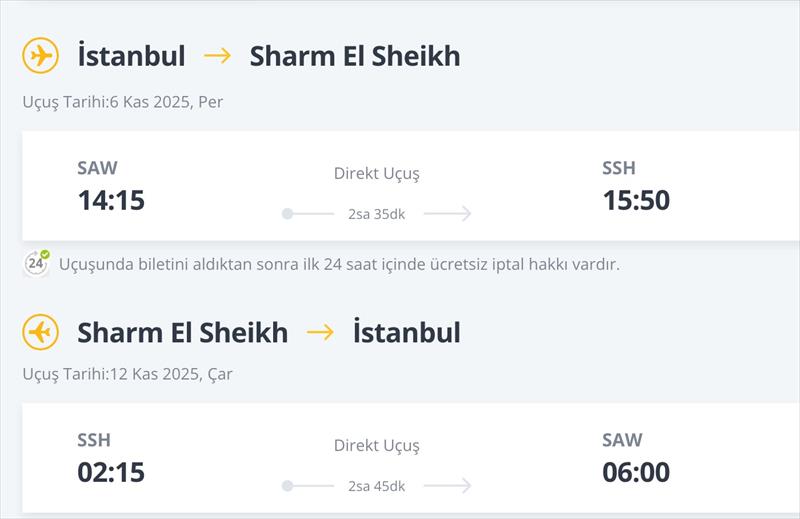Image resolution: width=800 pixels, height=519 pixels.
Task: Click the return heading's İstanbul destination
Action: [x=407, y=332]
